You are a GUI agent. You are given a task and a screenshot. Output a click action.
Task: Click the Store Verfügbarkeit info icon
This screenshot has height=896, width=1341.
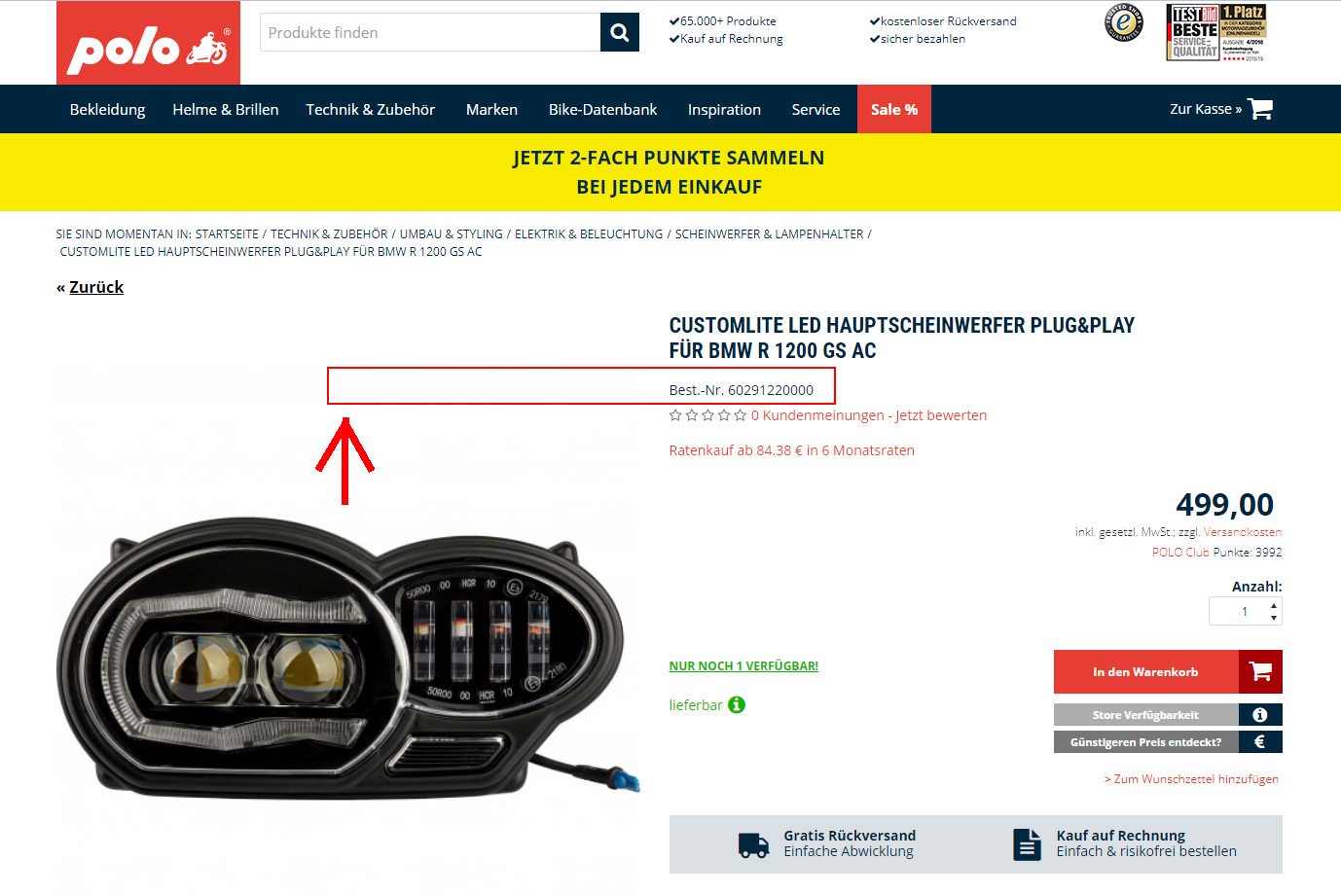pyautogui.click(x=1260, y=715)
